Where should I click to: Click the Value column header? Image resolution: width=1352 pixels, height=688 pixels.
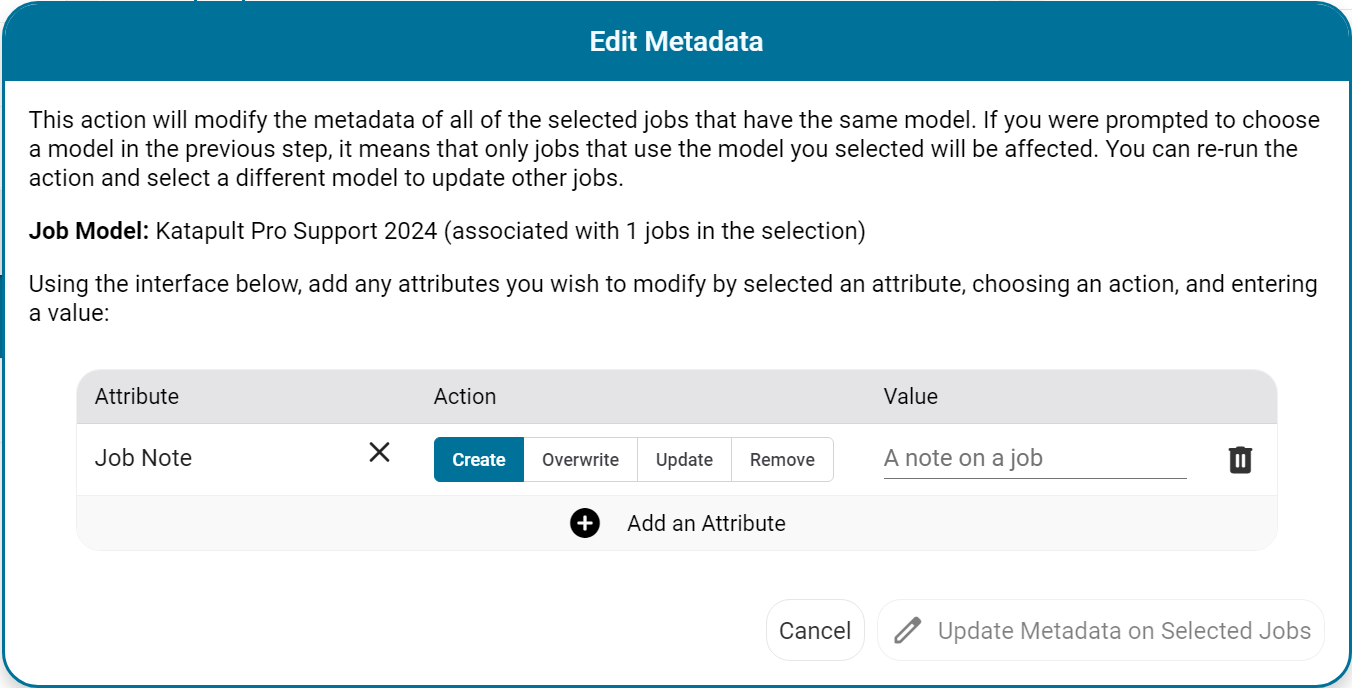tap(910, 396)
